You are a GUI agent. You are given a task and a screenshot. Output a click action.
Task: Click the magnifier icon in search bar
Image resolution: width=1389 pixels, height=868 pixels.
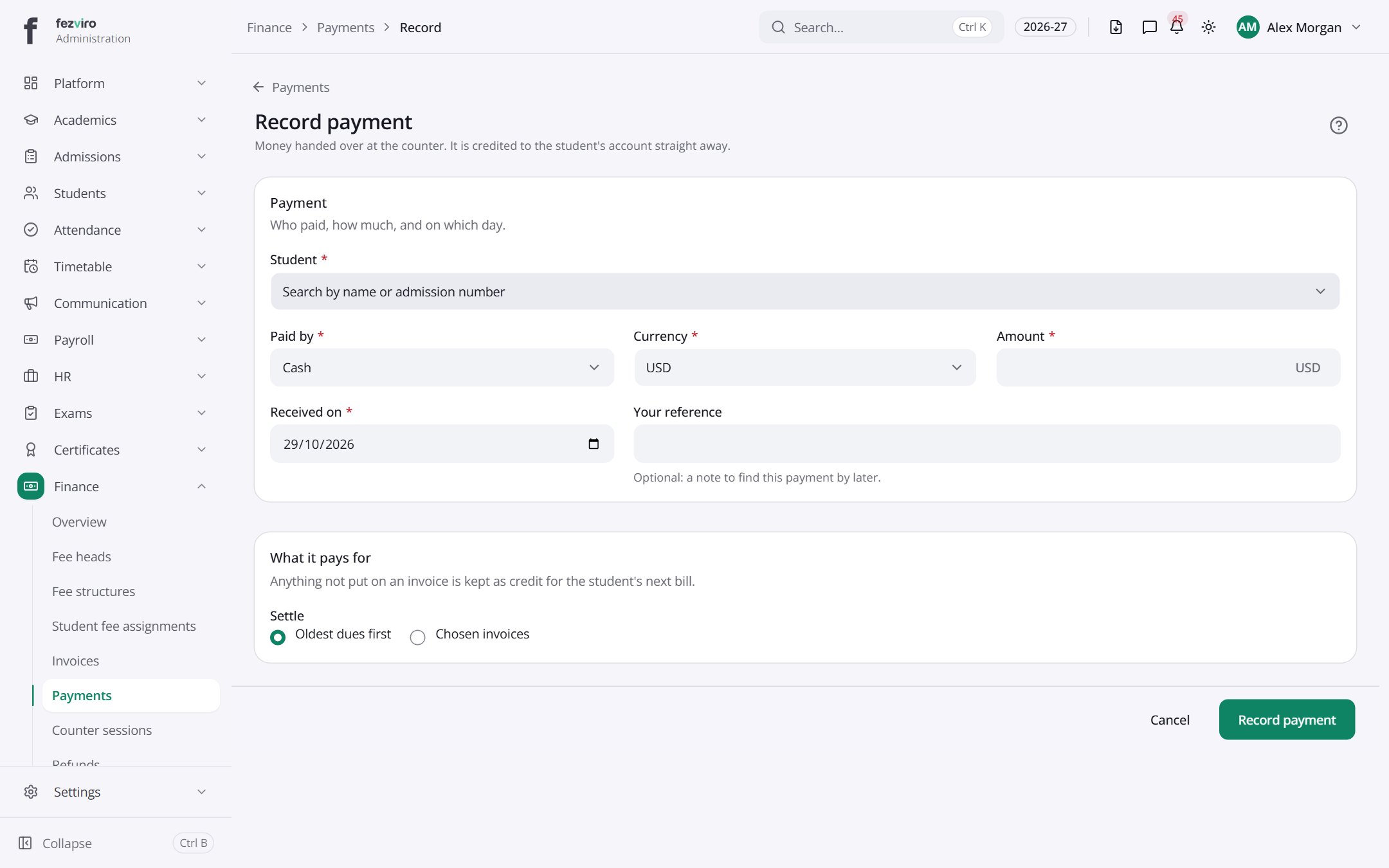[778, 27]
